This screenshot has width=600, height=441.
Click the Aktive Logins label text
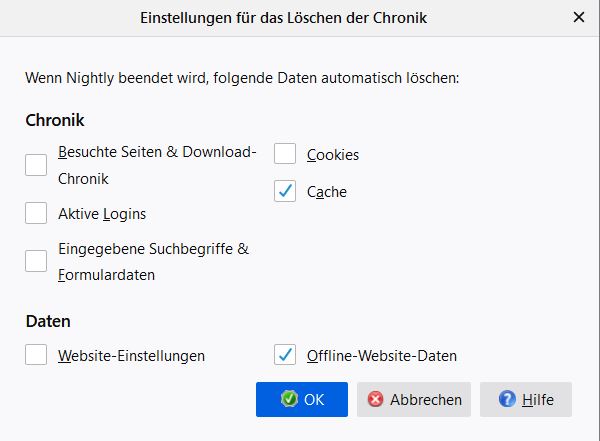[102, 214]
